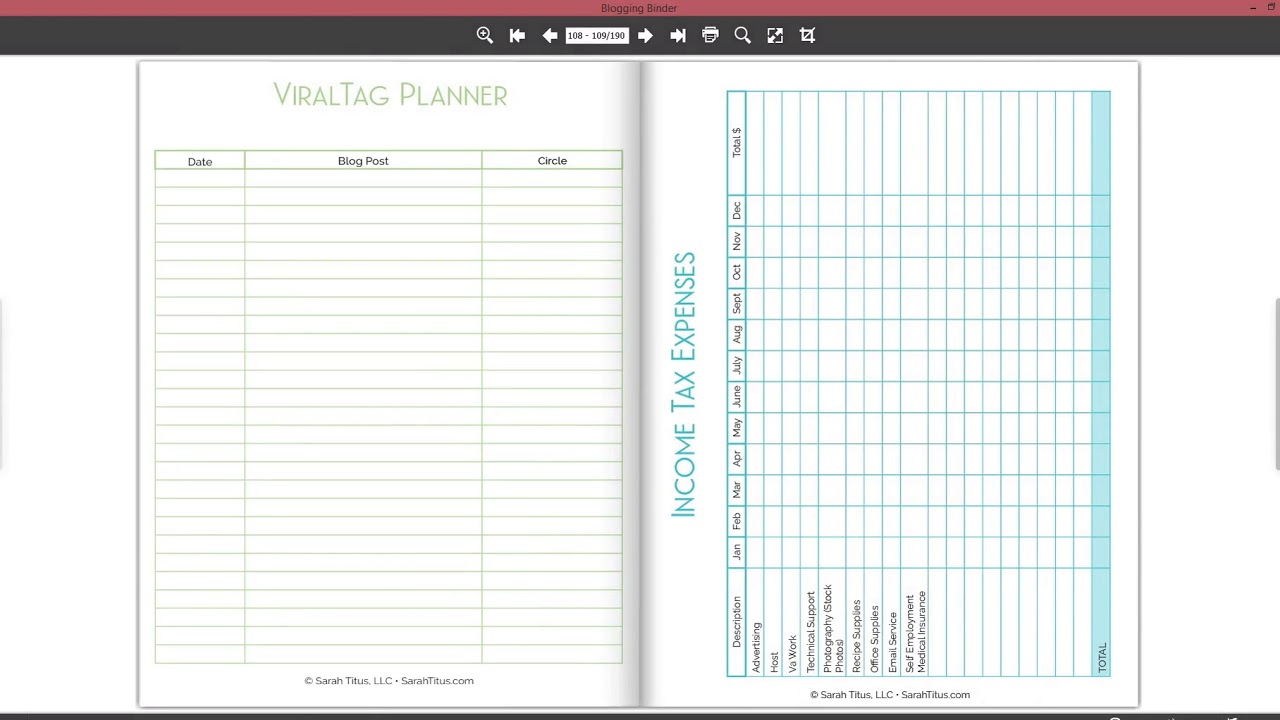Click the Dec month label
Image resolution: width=1280 pixels, height=720 pixels.
coord(736,210)
